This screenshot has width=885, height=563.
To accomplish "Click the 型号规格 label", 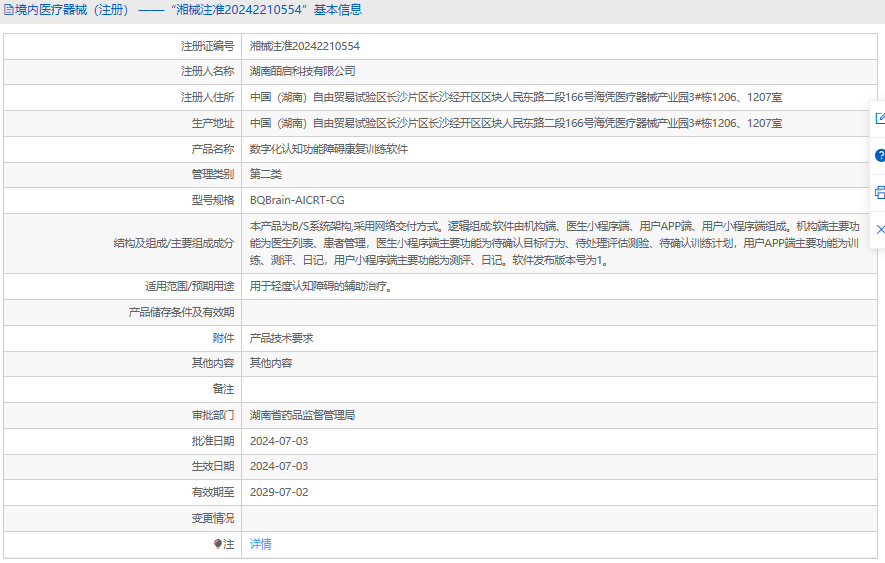I will click(213, 200).
